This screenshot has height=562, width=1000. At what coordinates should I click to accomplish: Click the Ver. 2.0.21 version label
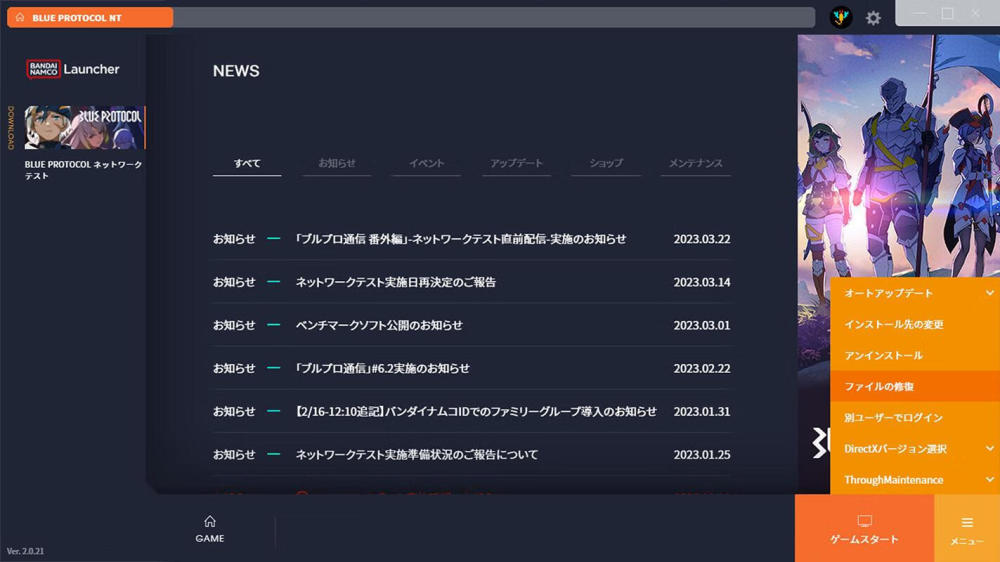(x=26, y=551)
